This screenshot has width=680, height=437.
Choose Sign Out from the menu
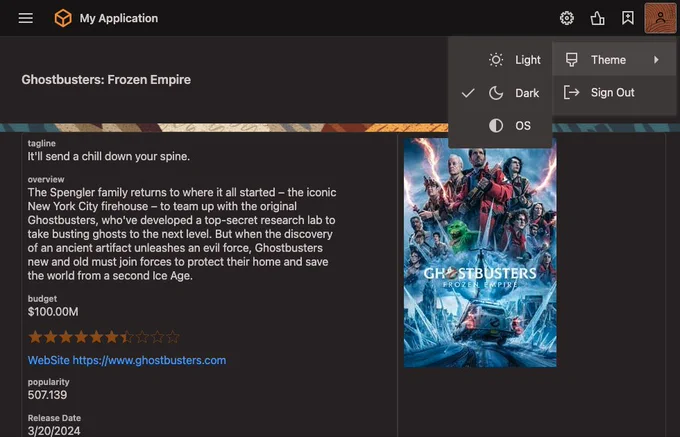(614, 92)
